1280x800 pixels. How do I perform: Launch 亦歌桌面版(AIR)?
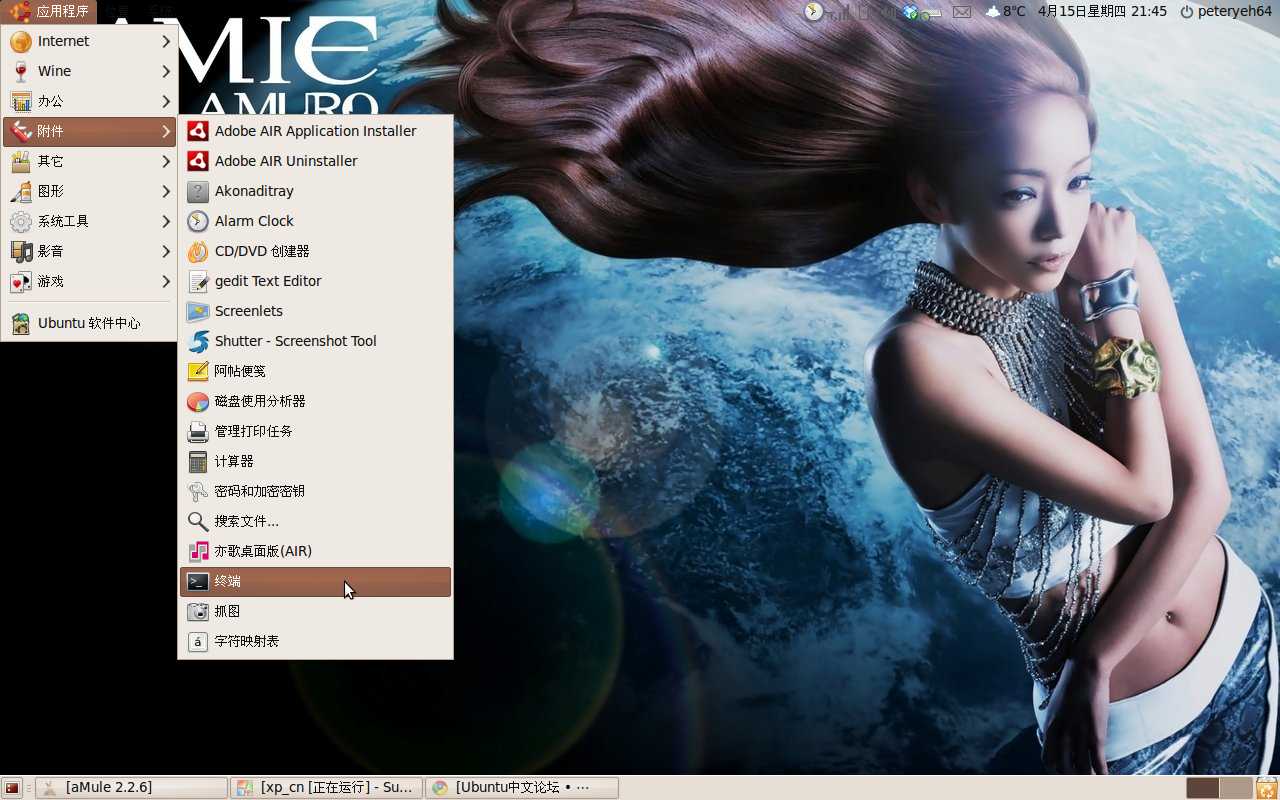tap(315, 551)
